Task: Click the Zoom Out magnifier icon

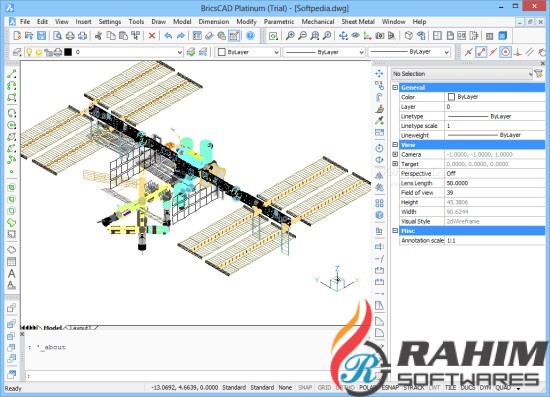Action: point(302,35)
